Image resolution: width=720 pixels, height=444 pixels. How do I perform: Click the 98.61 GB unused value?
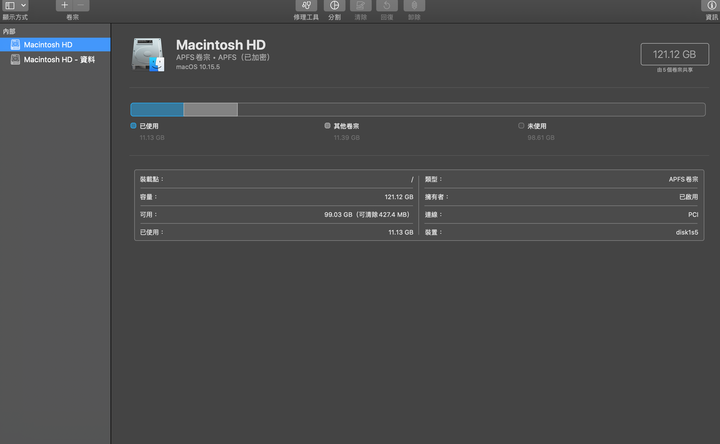pyautogui.click(x=541, y=137)
